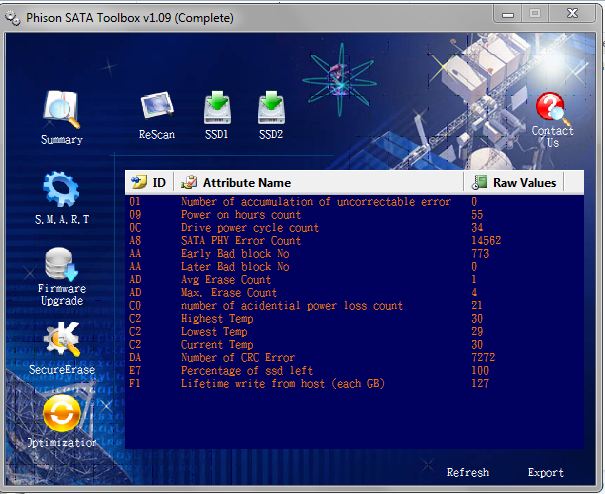Click raw value 14562

click(486, 241)
